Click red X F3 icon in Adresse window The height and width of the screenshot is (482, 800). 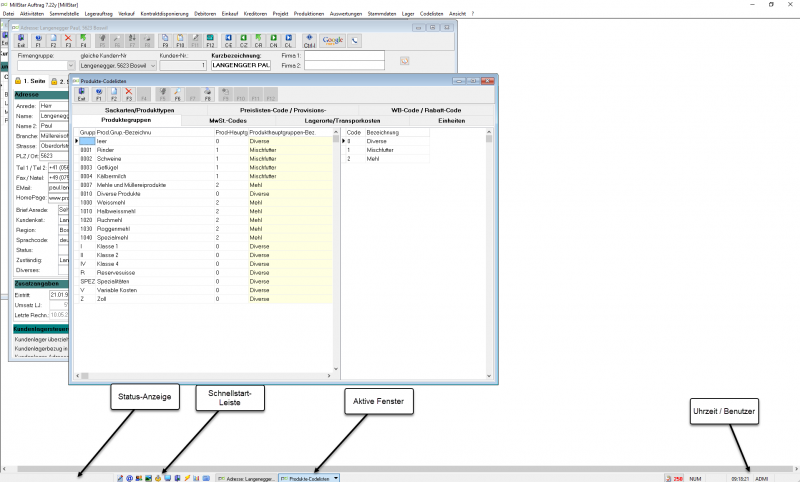pyautogui.click(x=68, y=41)
